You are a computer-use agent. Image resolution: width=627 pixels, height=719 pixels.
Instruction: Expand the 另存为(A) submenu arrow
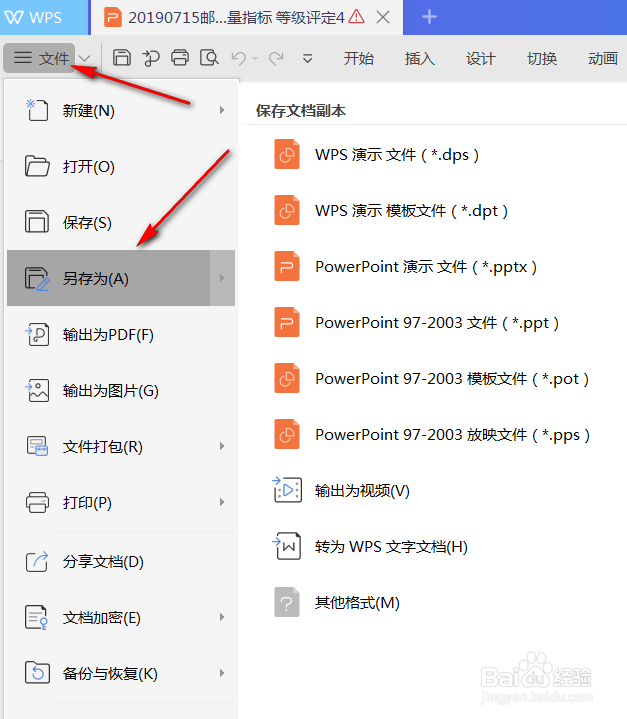pyautogui.click(x=222, y=278)
